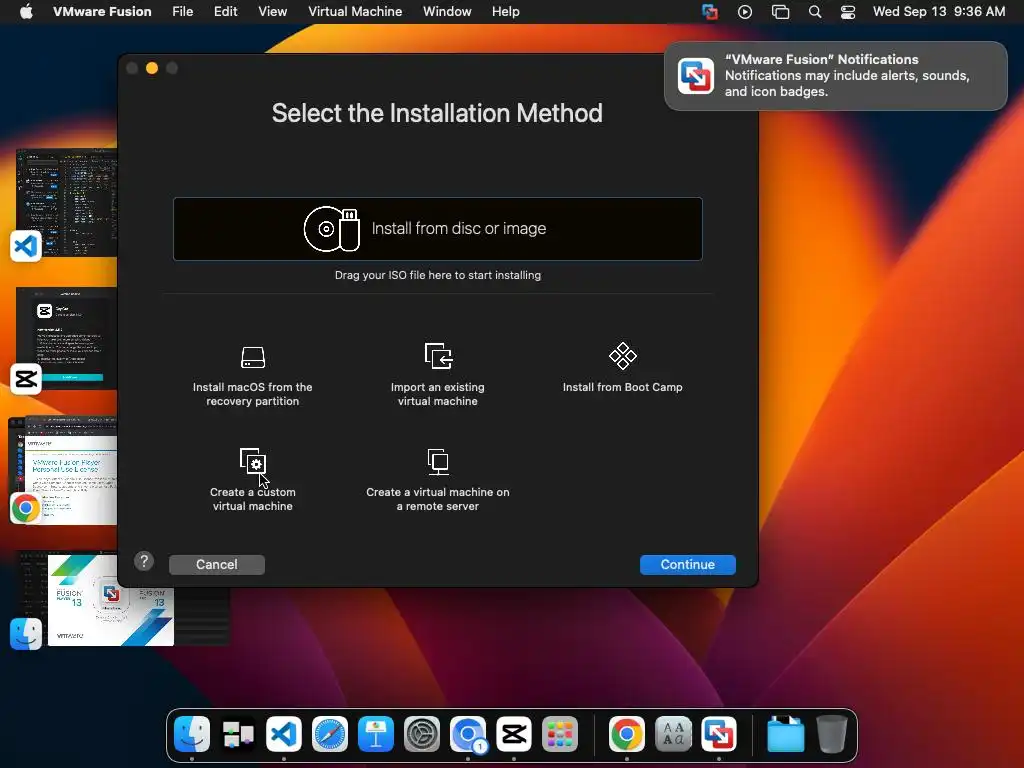This screenshot has height=768, width=1024.
Task: Open the Help menu
Action: tap(505, 12)
